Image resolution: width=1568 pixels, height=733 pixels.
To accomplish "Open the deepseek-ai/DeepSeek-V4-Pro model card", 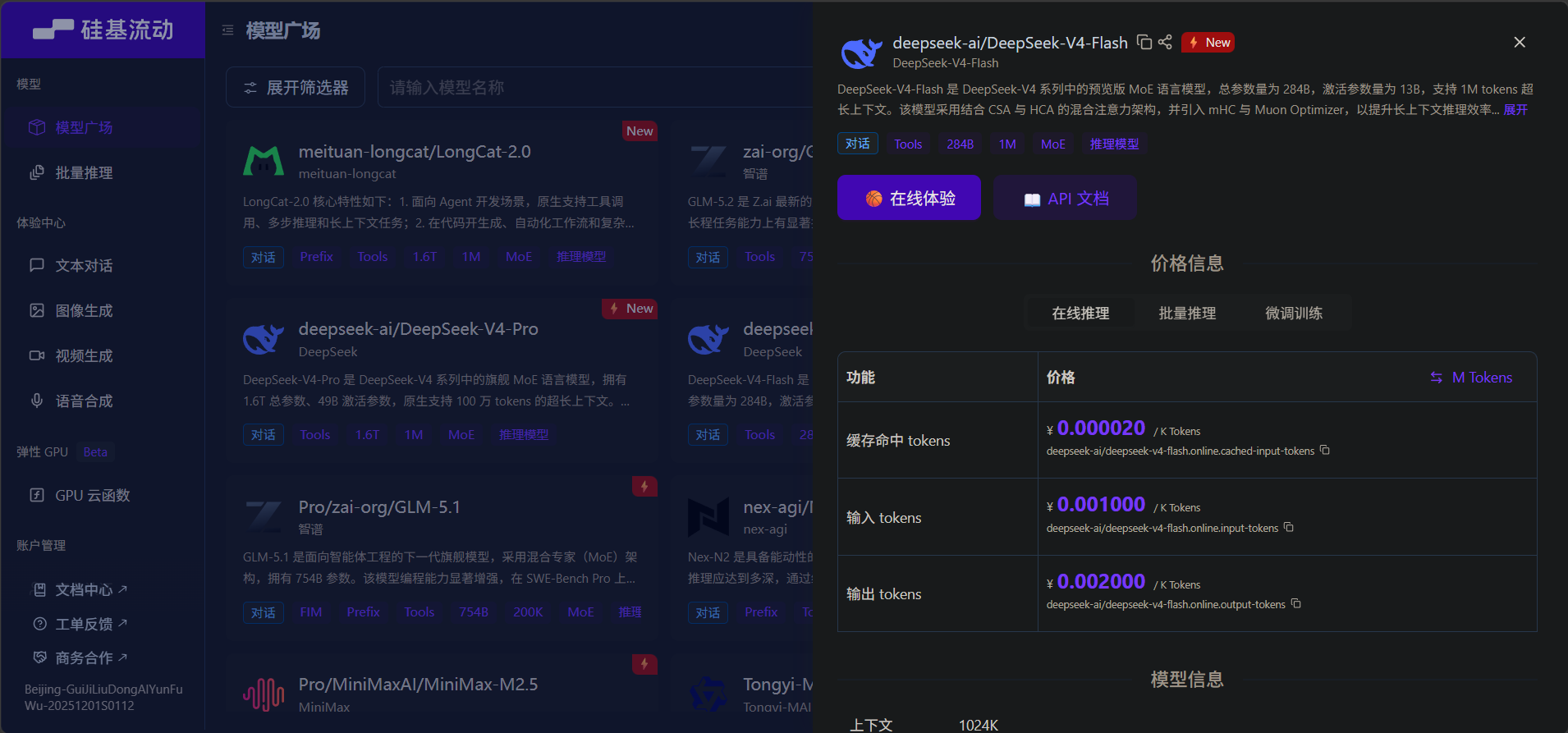I will click(442, 379).
